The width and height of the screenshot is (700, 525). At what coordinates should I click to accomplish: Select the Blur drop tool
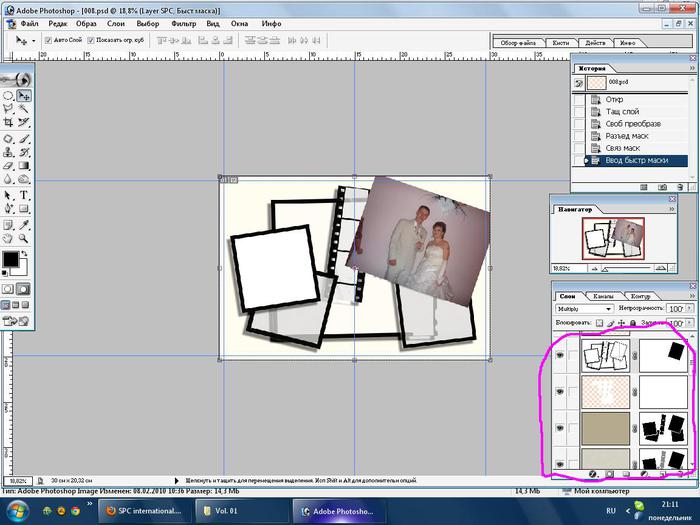(x=8, y=179)
